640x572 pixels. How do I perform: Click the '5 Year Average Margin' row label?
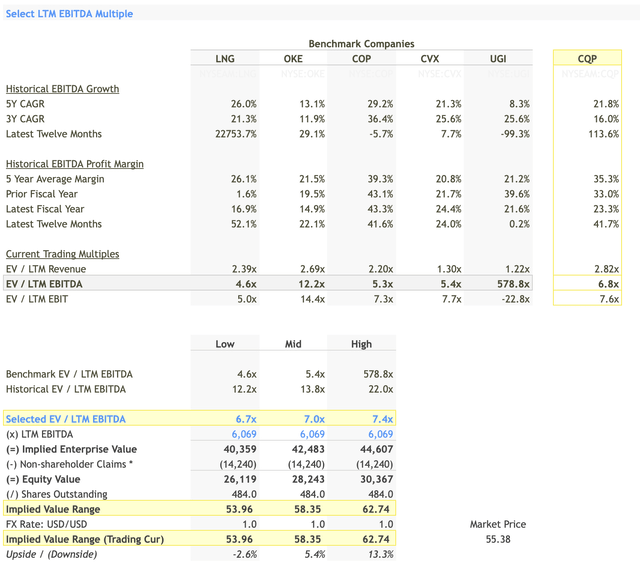(55, 179)
